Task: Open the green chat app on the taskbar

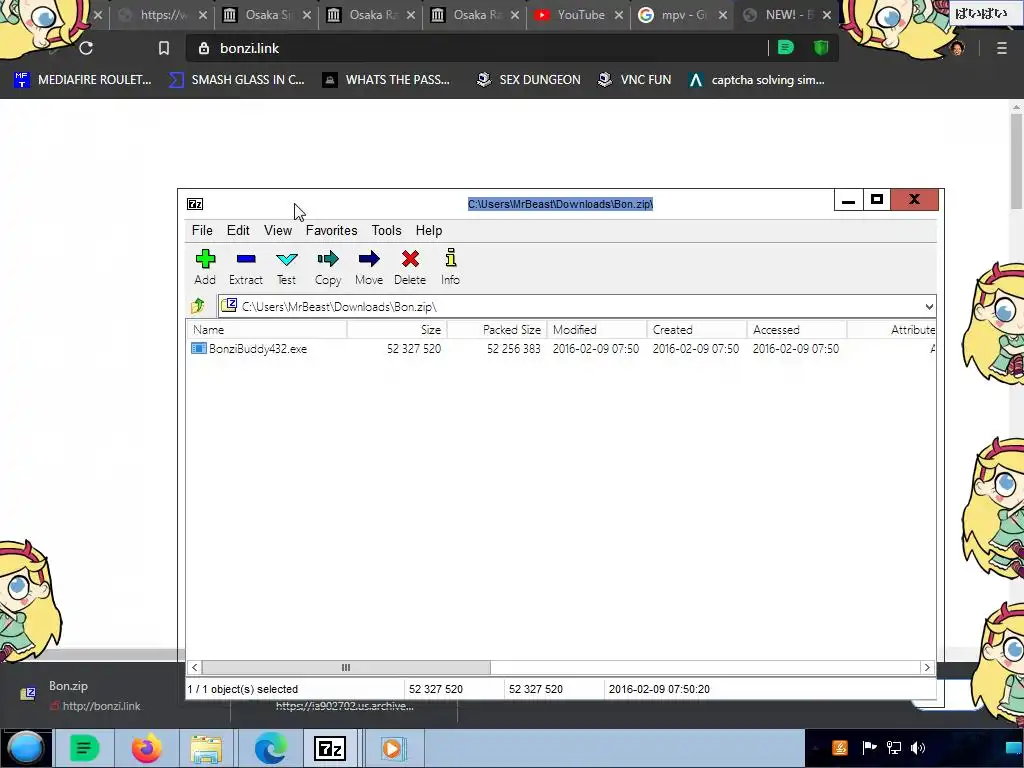Action: coord(84,748)
